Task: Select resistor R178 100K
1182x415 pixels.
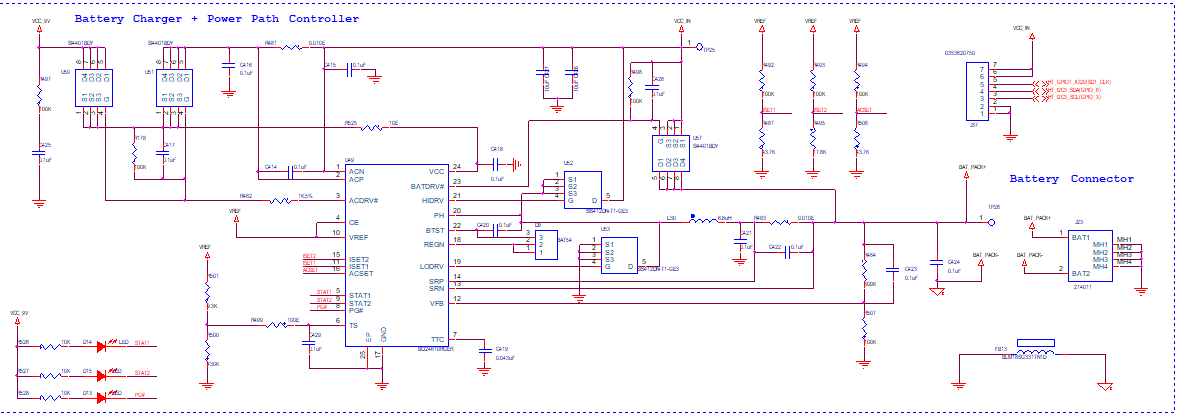Action: 133,154
